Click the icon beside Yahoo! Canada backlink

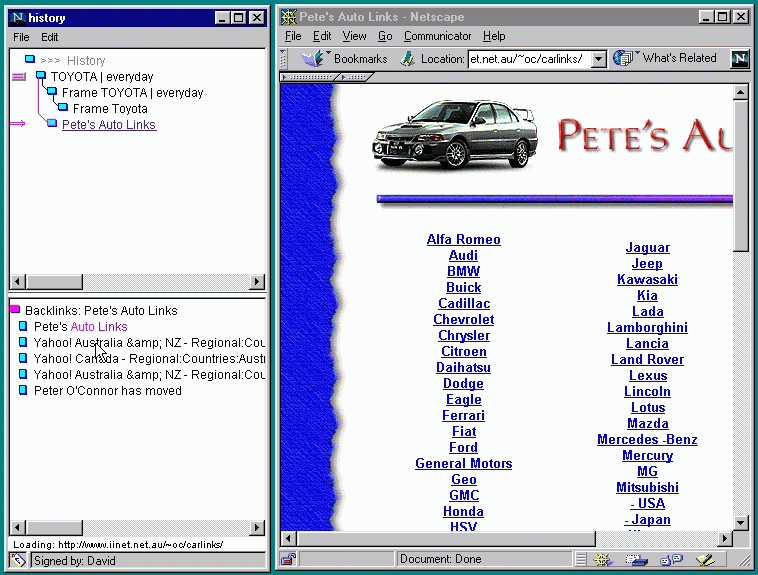coord(23,358)
